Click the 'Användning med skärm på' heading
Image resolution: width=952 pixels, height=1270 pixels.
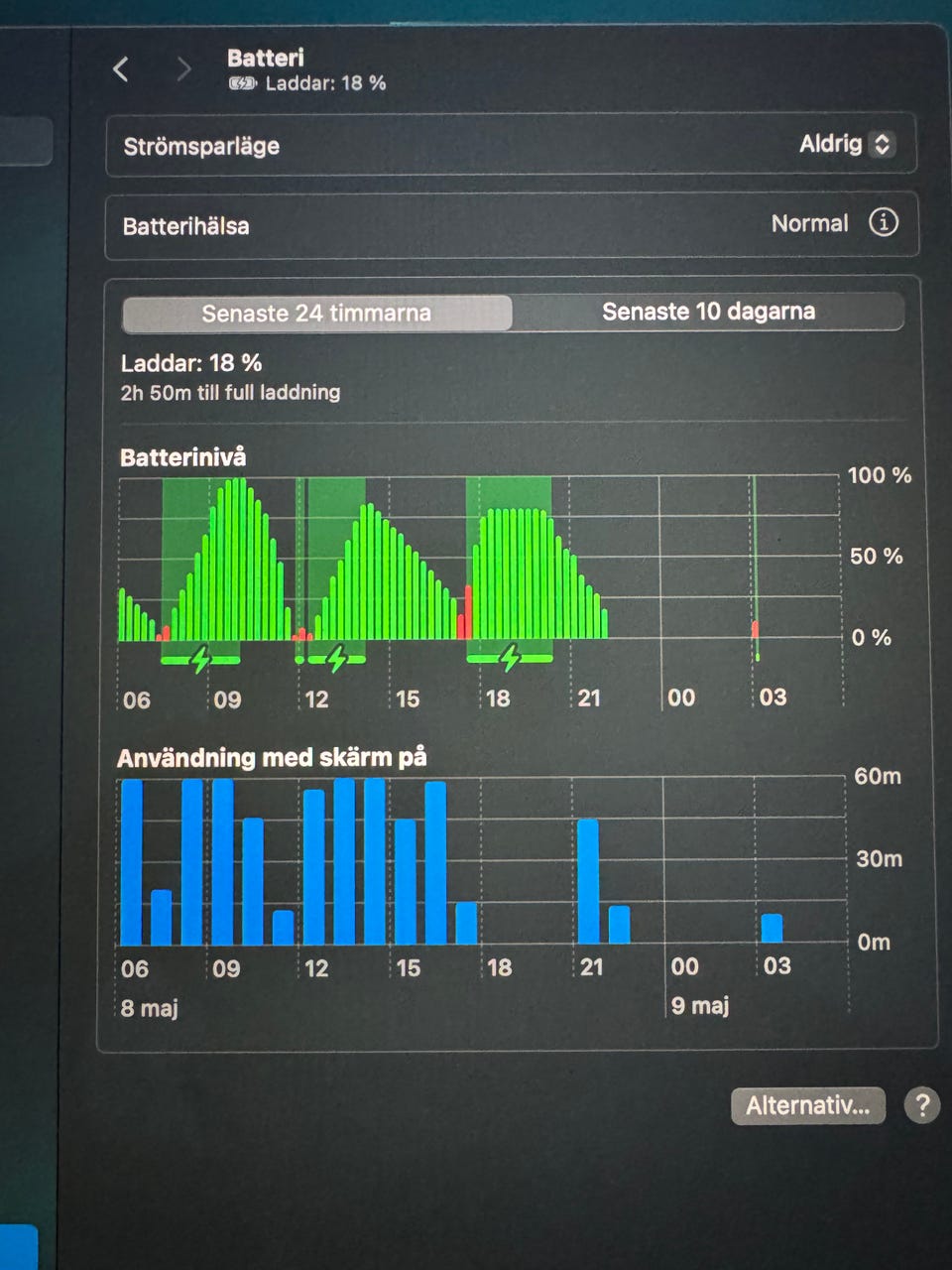click(x=272, y=758)
